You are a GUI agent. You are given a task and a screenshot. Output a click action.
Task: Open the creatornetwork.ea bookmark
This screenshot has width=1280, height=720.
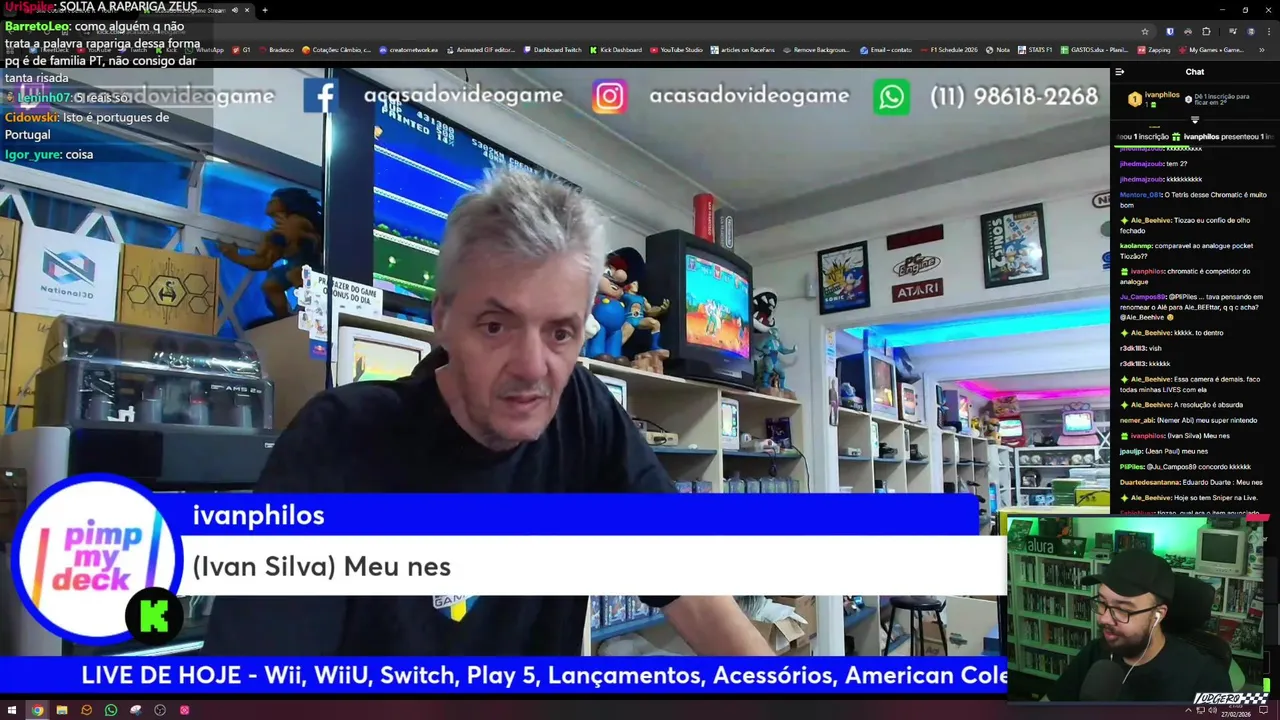(408, 50)
